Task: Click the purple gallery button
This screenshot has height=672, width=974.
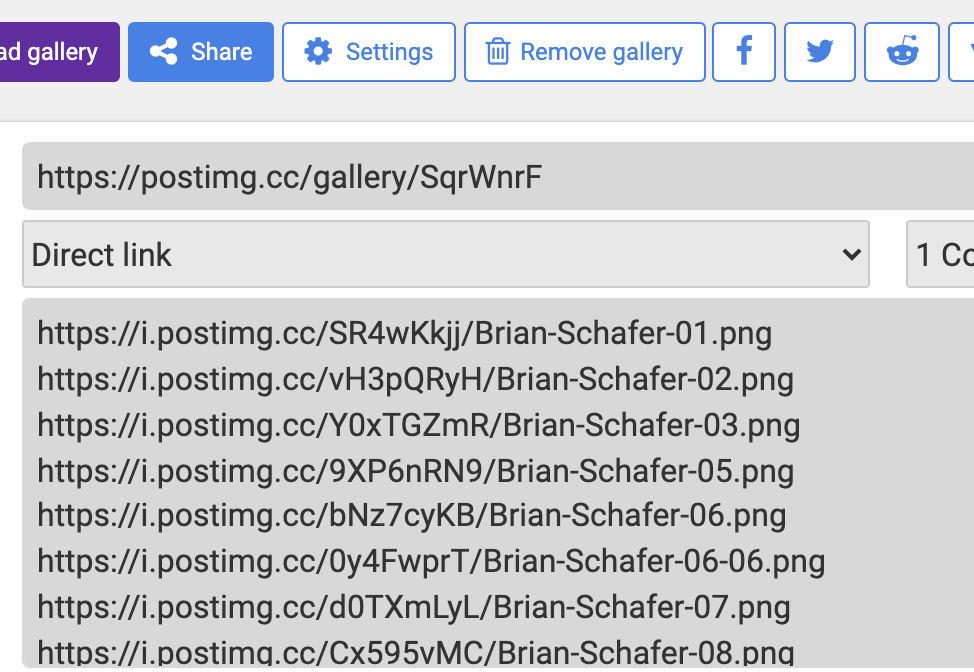Action: tap(58, 52)
